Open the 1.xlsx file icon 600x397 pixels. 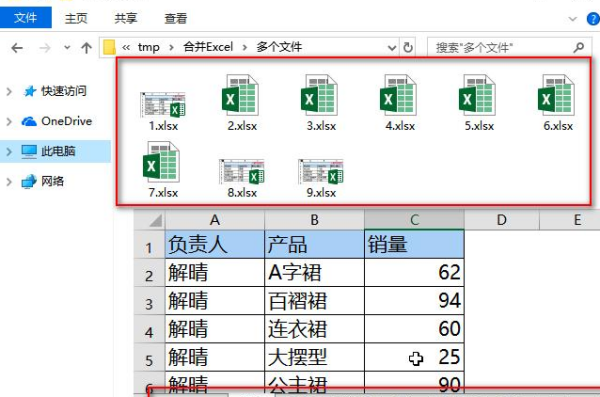(163, 105)
